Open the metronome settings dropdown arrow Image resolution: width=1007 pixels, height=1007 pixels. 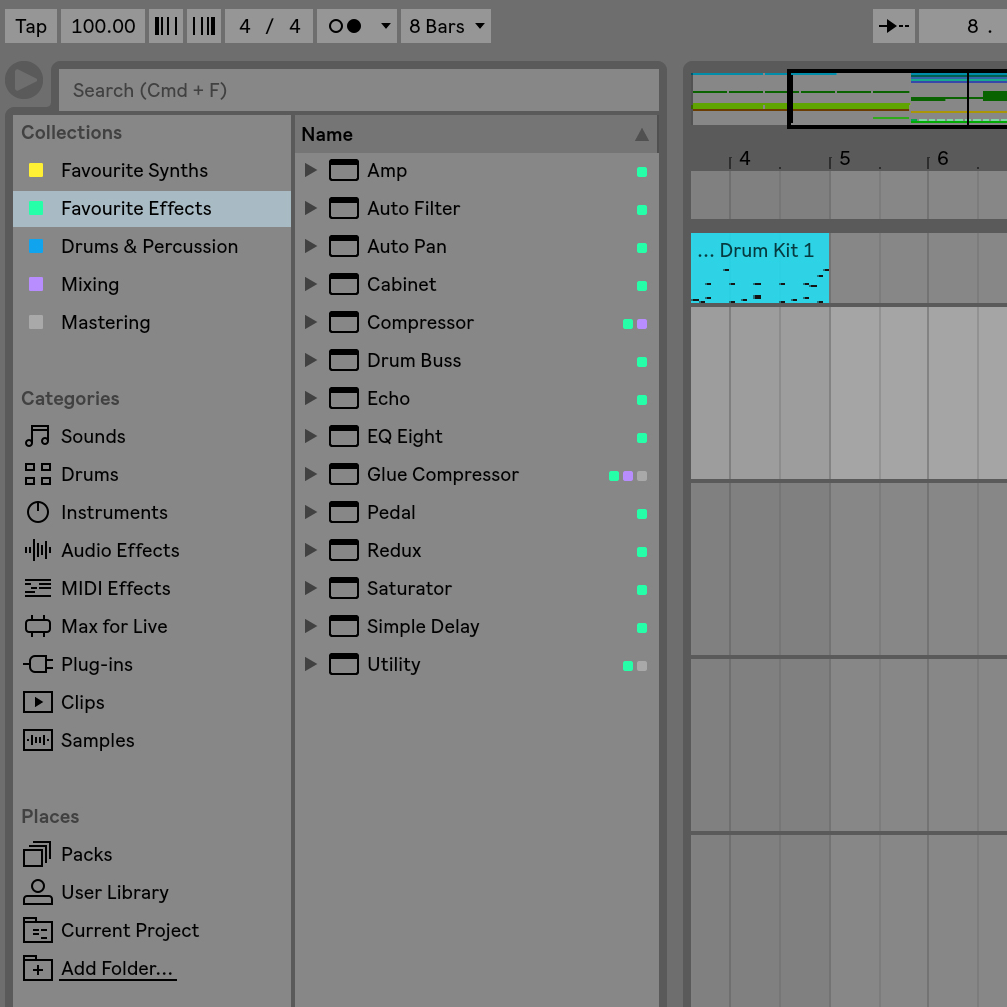(385, 26)
